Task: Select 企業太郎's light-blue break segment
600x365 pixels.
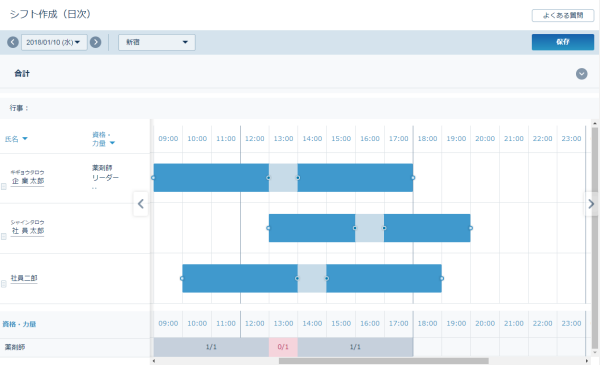Action: (283, 178)
